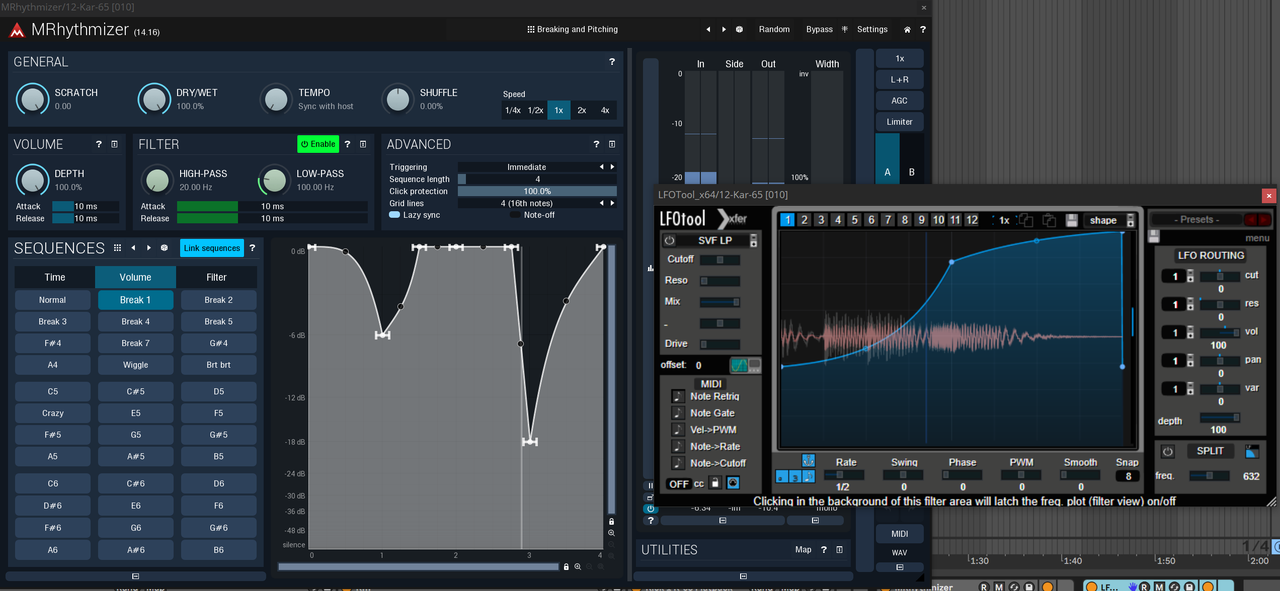
Task: Click the next sequence preset arrow
Action: tap(149, 248)
